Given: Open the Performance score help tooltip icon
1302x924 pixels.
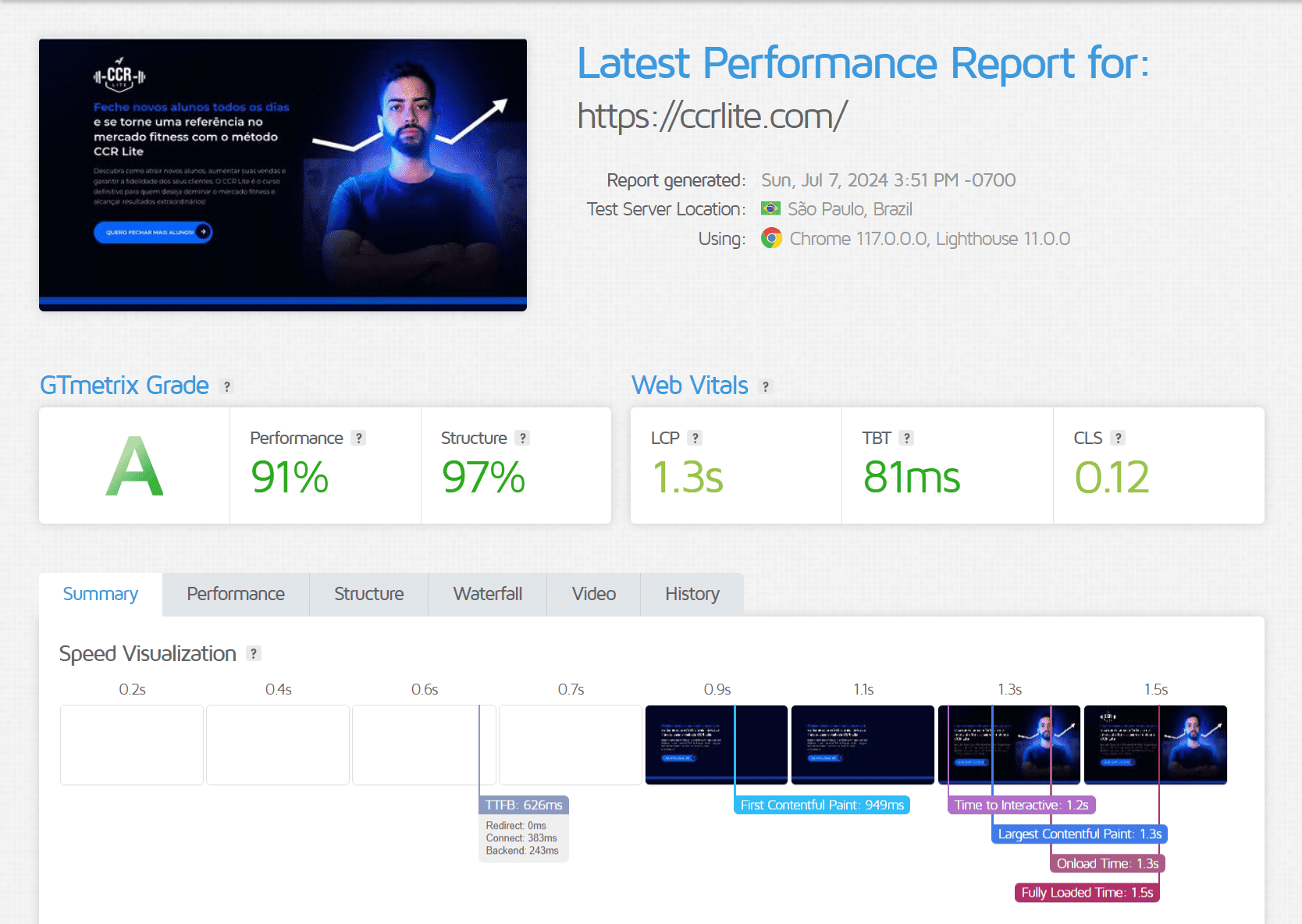Looking at the screenshot, I should 359,438.
